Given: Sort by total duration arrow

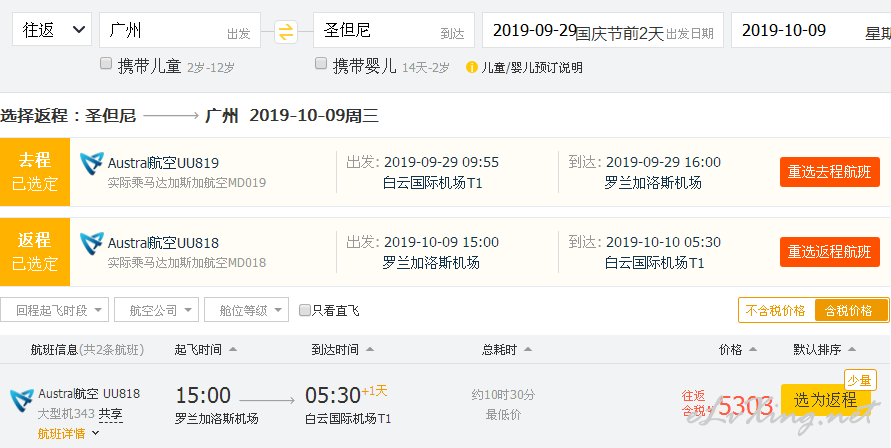Looking at the screenshot, I should click(x=528, y=350).
